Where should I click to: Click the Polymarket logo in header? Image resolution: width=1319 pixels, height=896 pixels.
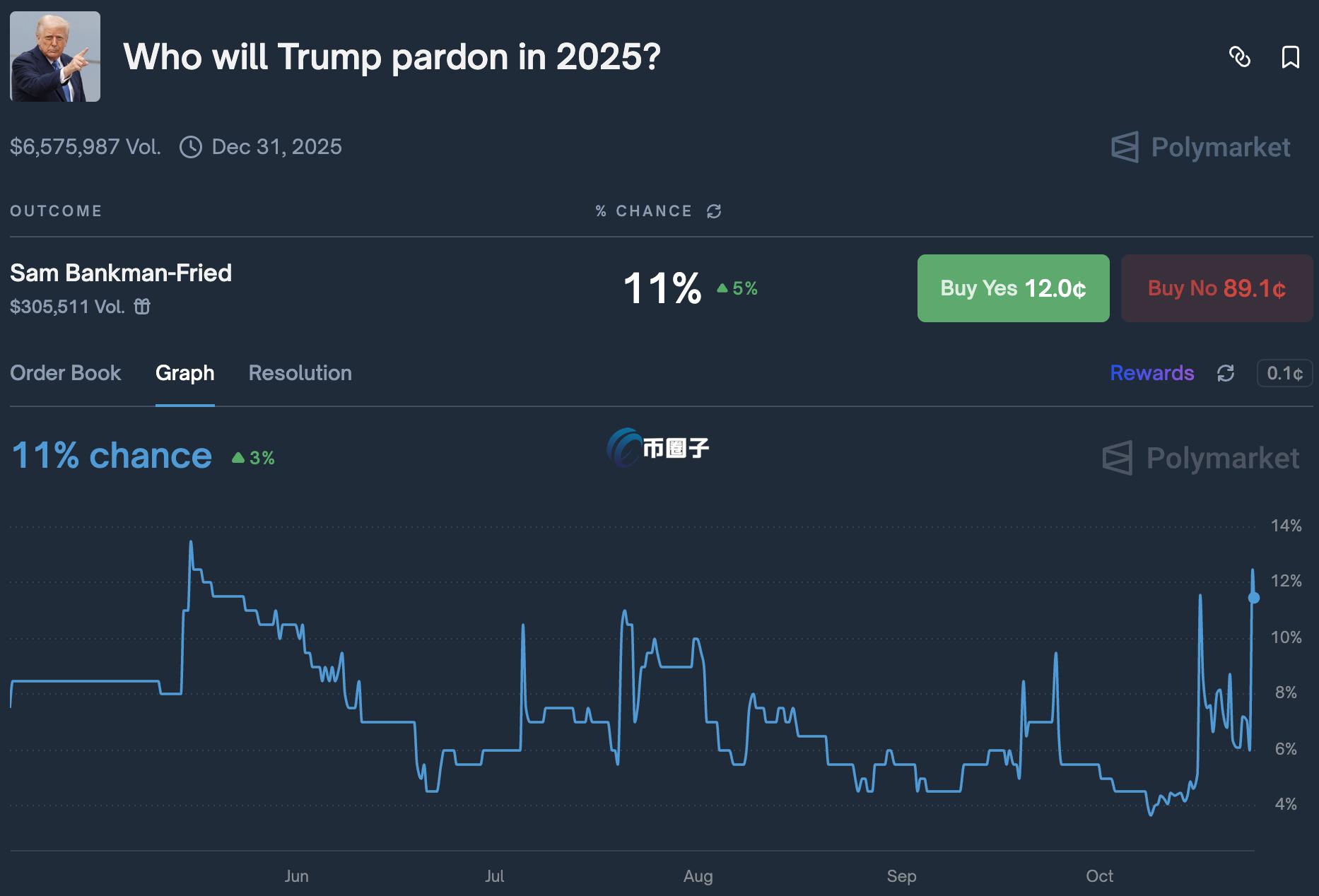(x=1201, y=147)
